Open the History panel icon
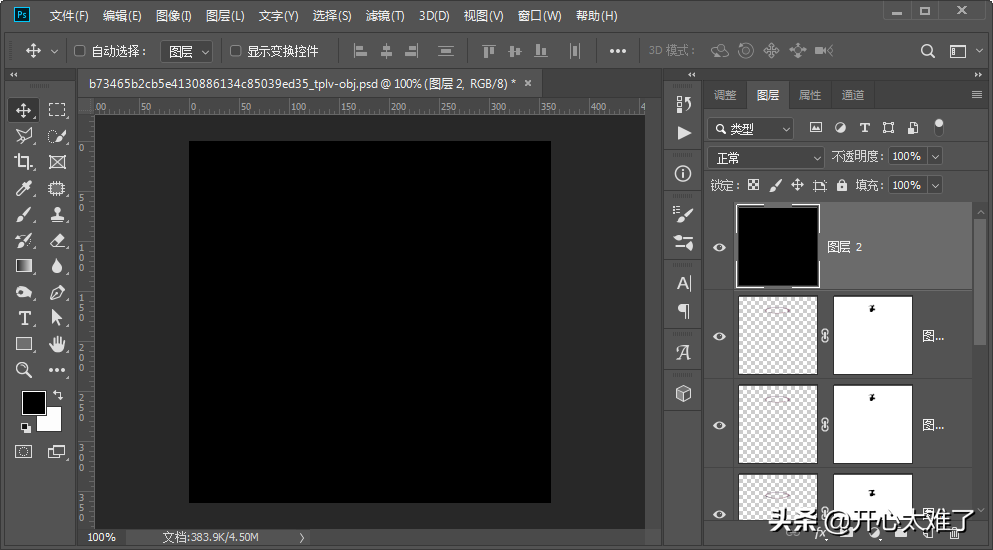 point(683,104)
